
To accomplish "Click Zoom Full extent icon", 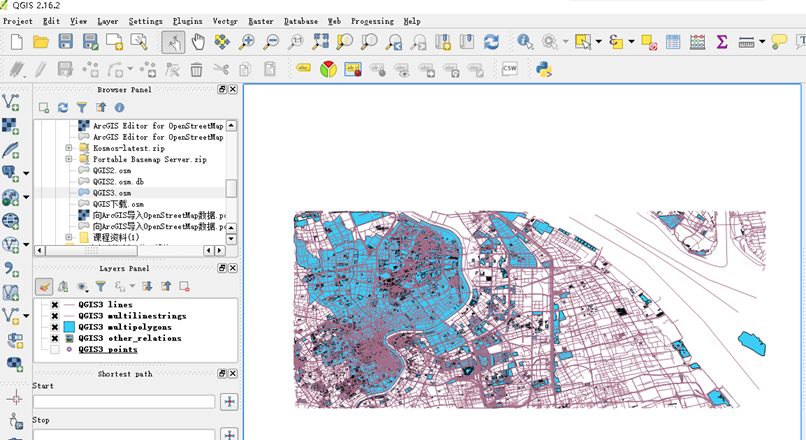I will pyautogui.click(x=320, y=42).
